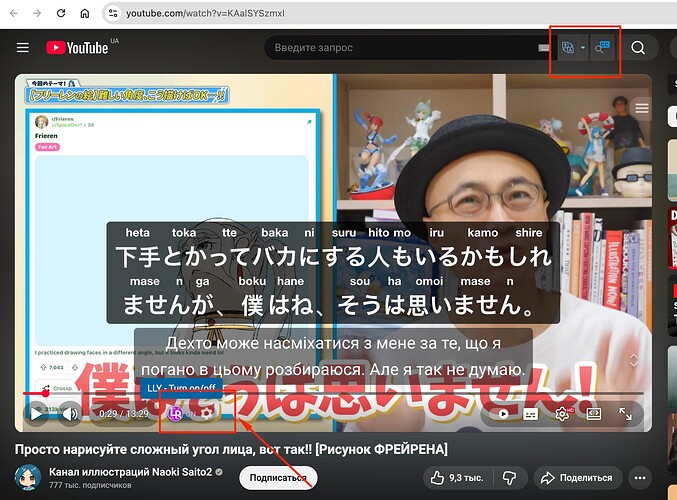677x500 pixels.
Task: Enter fullscreen mode
Action: [x=625, y=412]
